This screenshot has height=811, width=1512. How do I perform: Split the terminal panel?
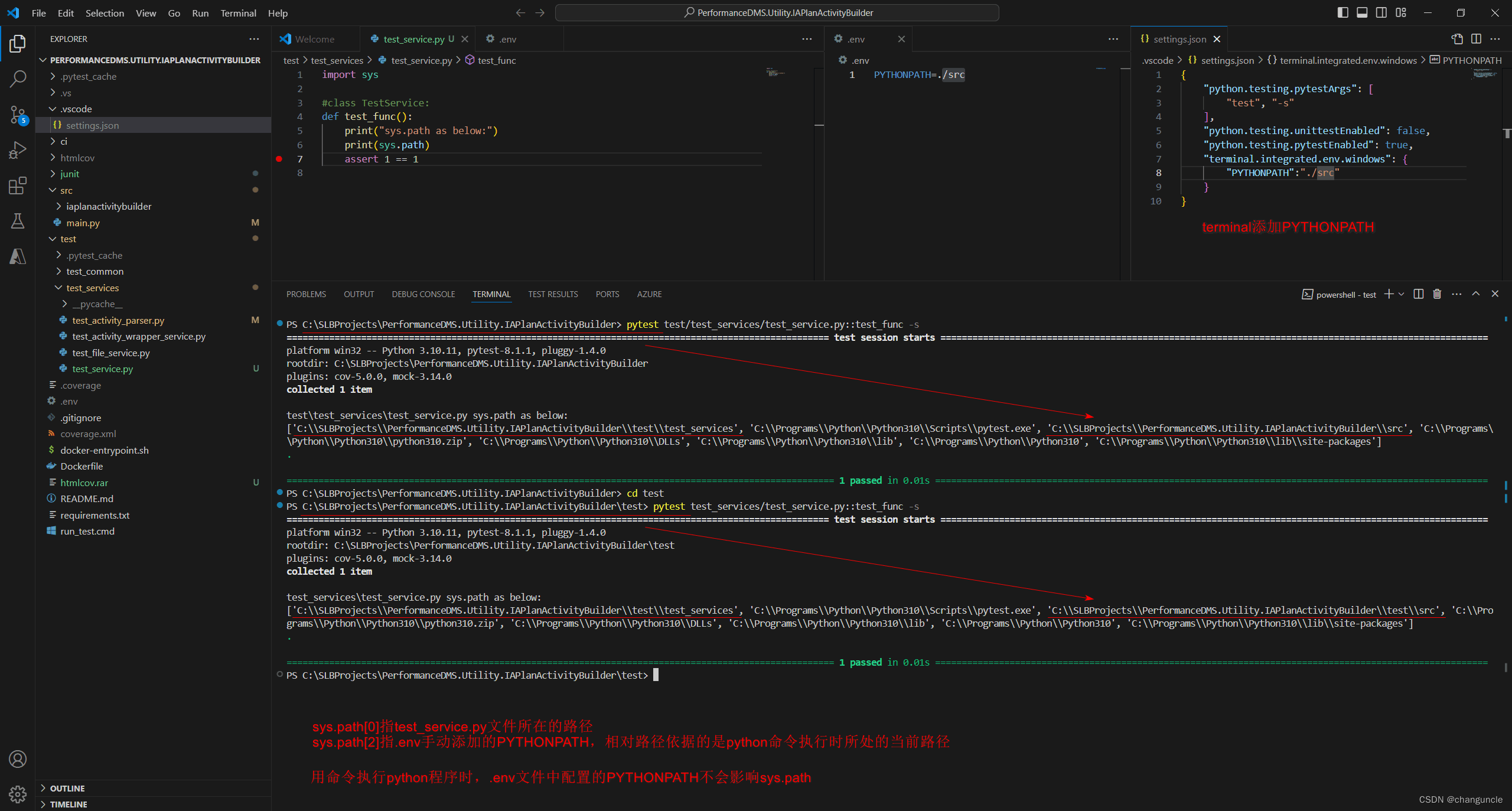pyautogui.click(x=1418, y=294)
